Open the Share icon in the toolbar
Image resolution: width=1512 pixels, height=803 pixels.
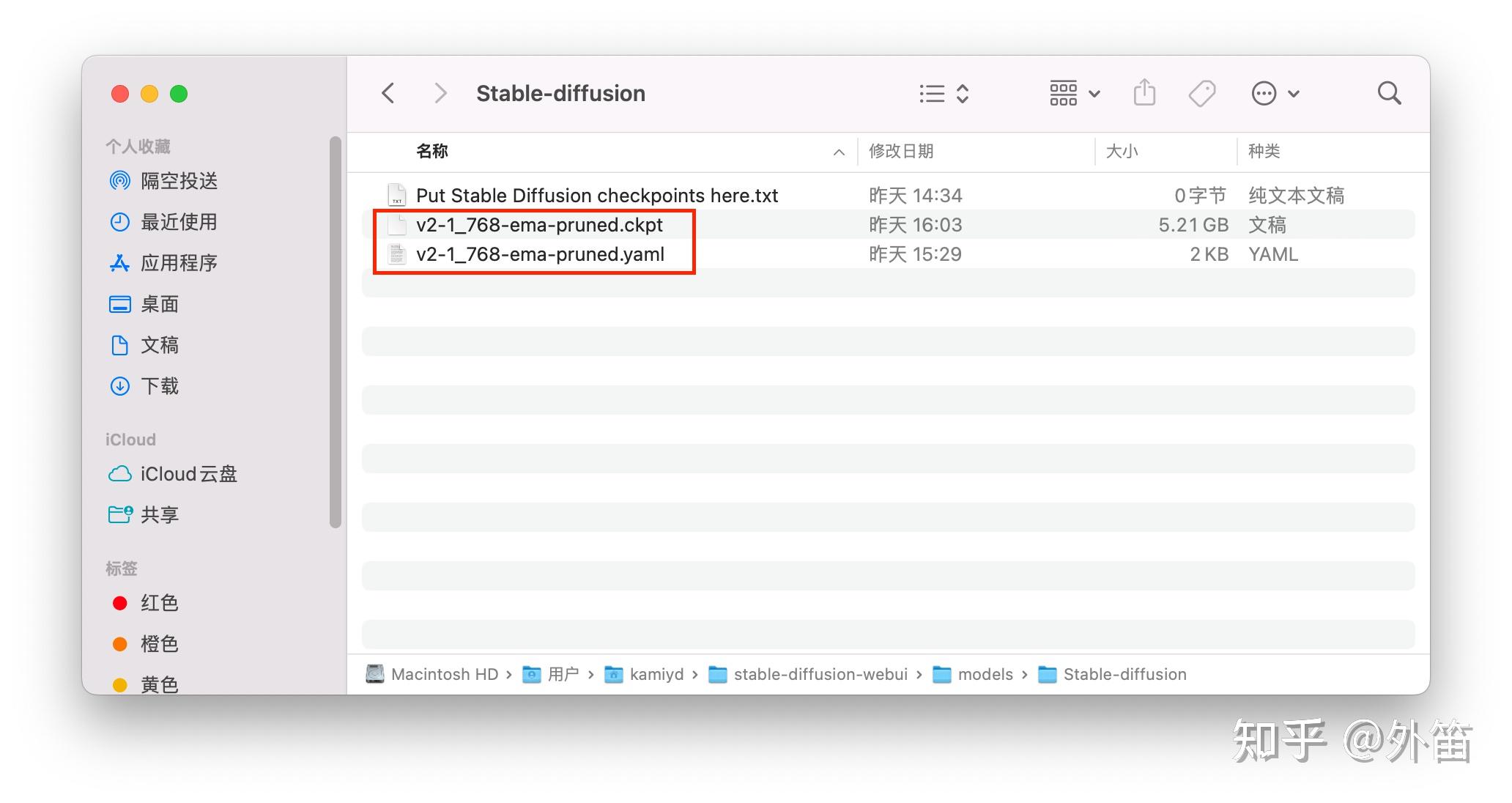1144,93
